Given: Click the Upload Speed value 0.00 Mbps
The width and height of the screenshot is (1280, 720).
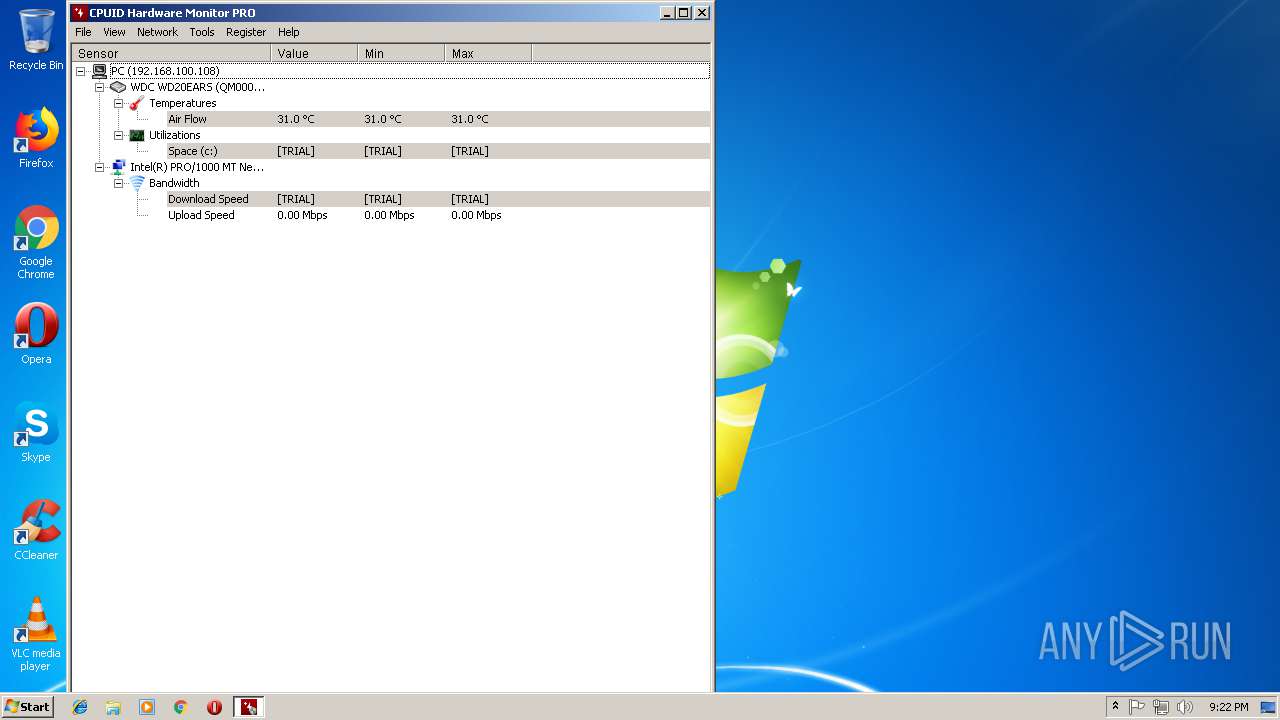Looking at the screenshot, I should 302,215.
